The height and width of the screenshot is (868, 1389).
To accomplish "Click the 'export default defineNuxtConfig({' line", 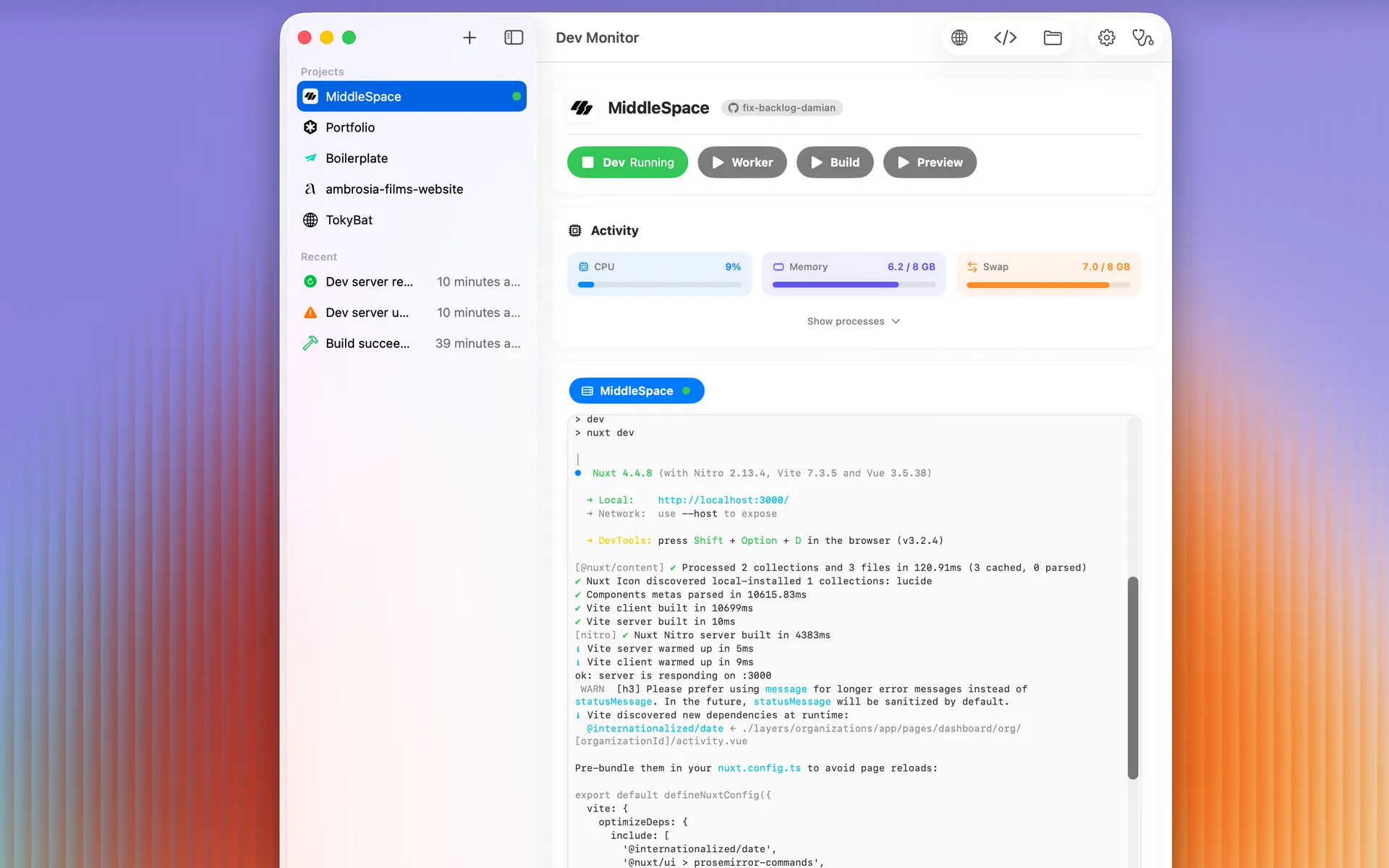I will [673, 795].
